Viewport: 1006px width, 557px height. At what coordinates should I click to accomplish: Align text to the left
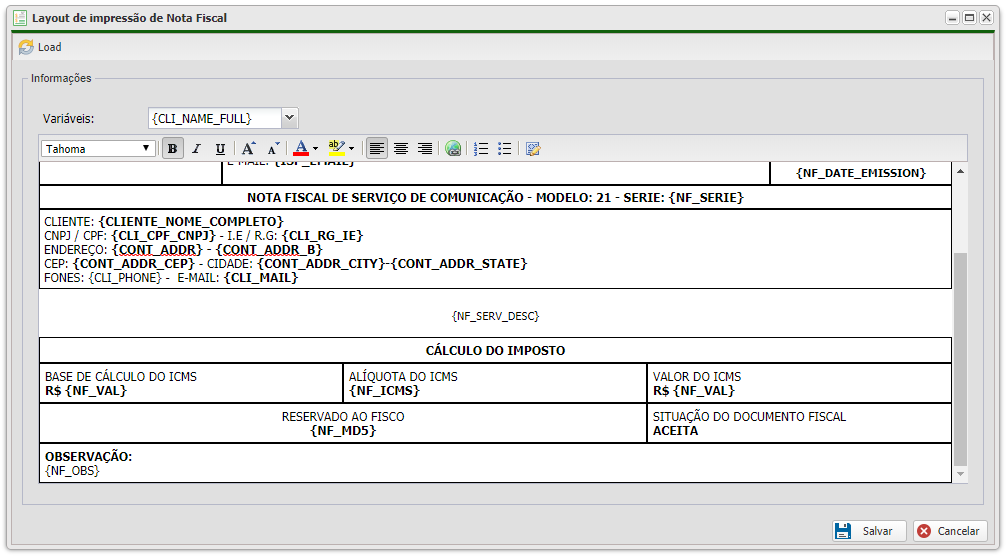[377, 149]
